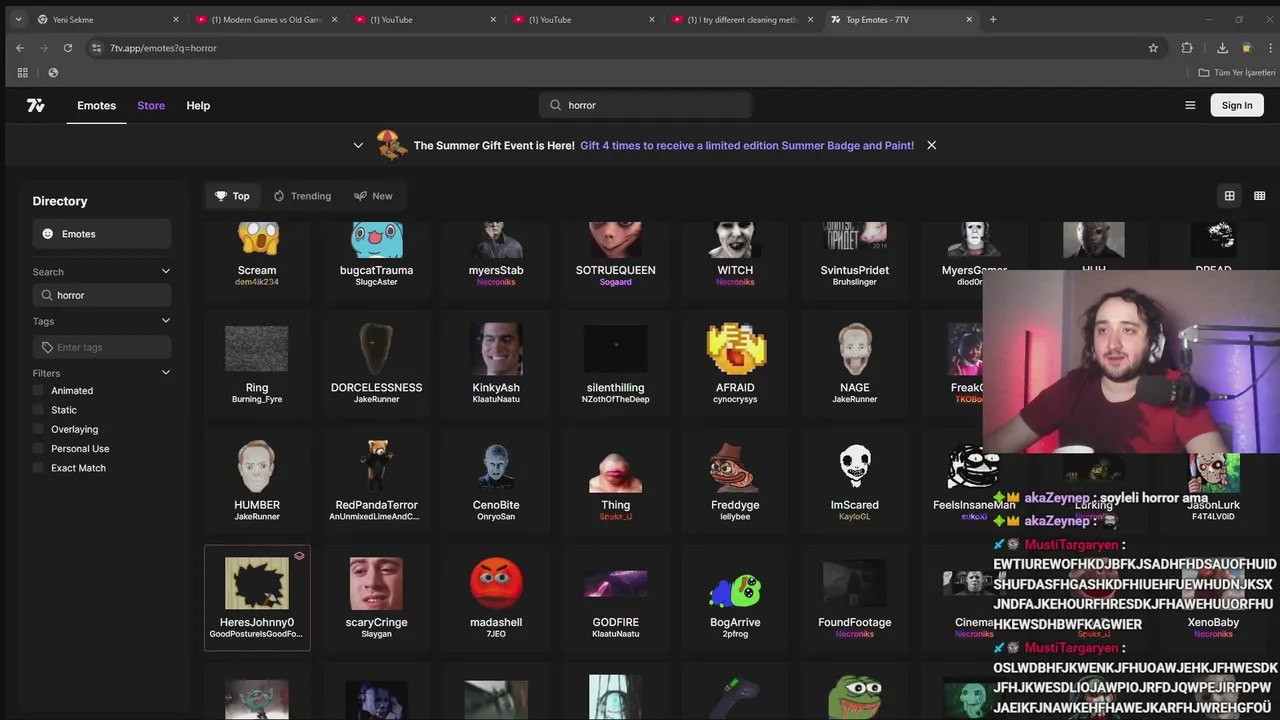The height and width of the screenshot is (720, 1280).
Task: Enable the Exact Match filter checkbox
Action: (x=39, y=468)
